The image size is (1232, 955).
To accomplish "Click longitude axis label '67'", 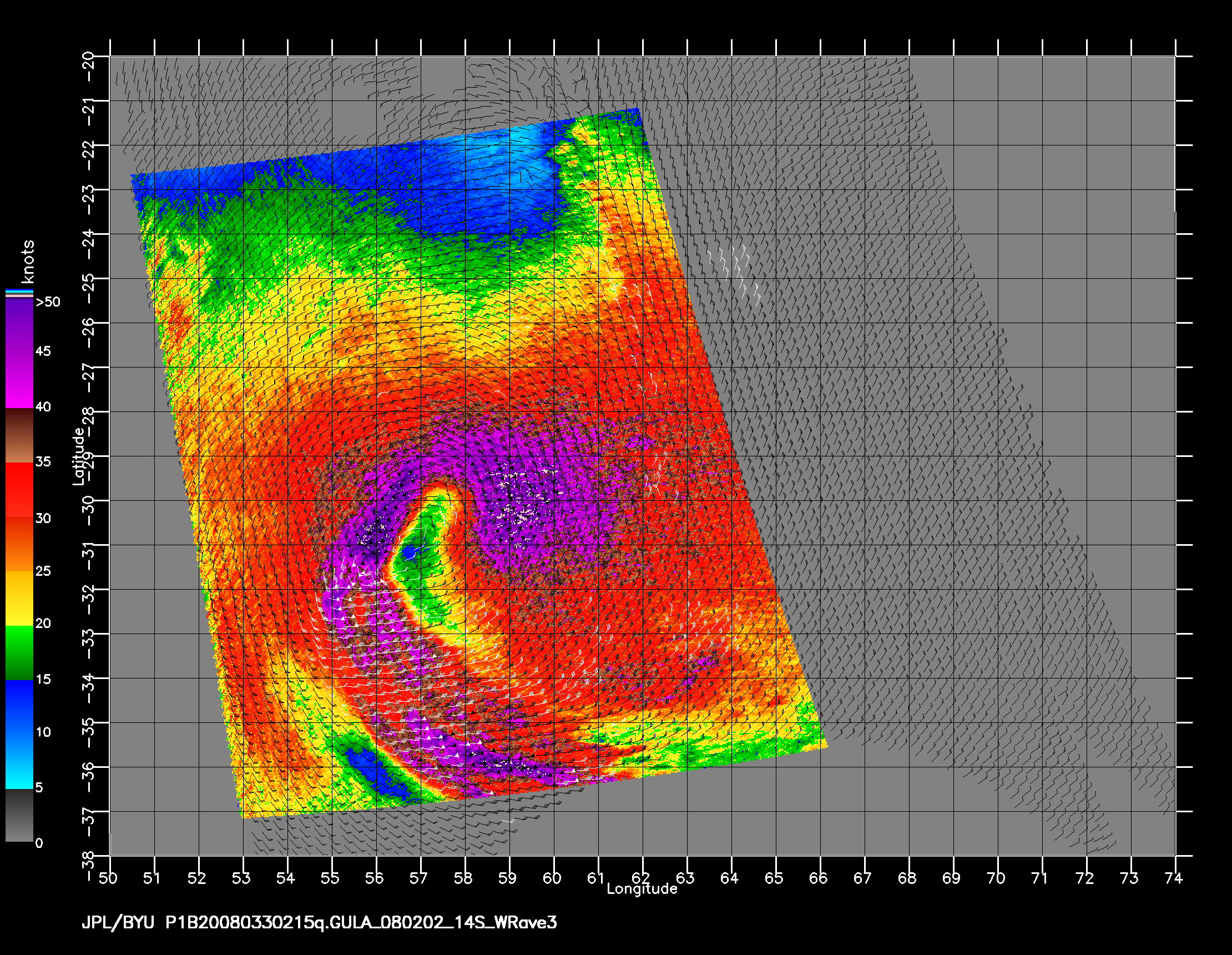I will 862,878.
